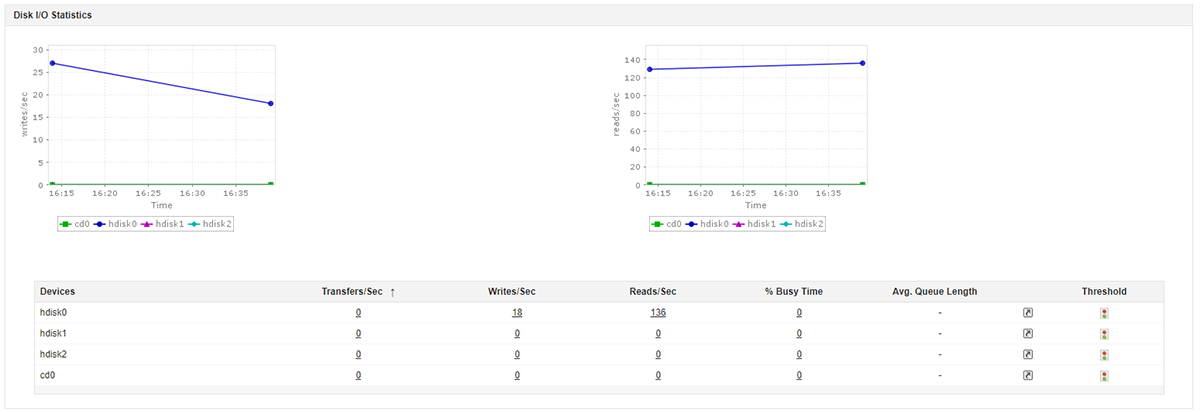Viewport: 1200px width, 412px height.
Task: Open threshold settings for hdisk2
Action: point(1104,355)
